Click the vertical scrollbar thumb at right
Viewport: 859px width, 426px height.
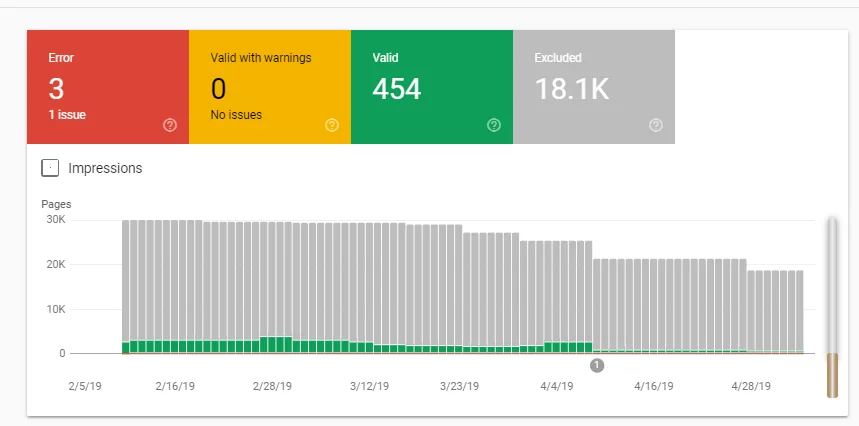click(x=832, y=375)
